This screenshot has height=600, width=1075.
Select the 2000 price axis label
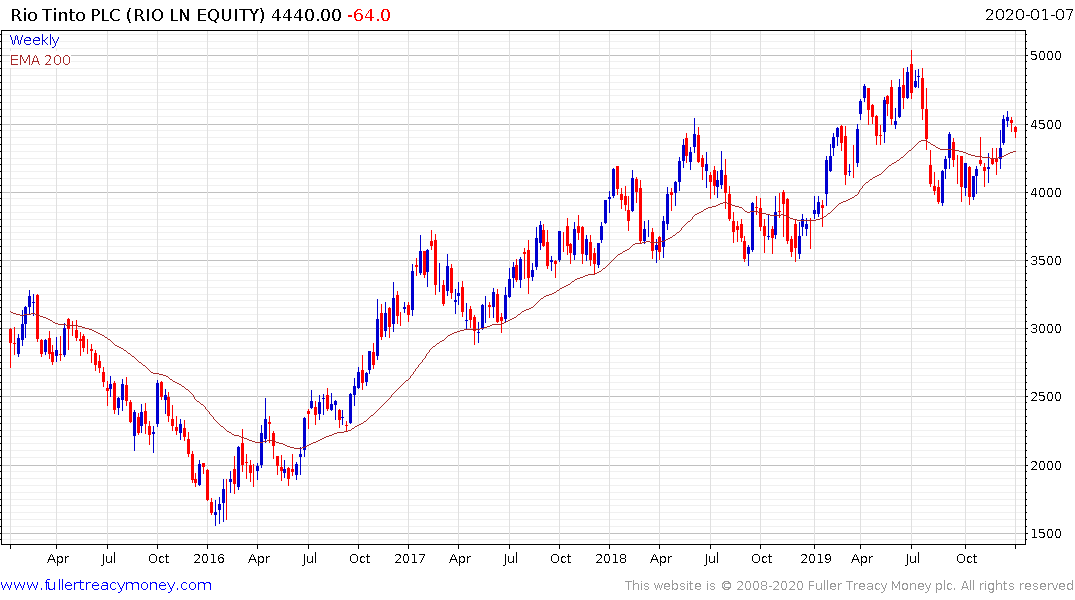pos(1046,466)
